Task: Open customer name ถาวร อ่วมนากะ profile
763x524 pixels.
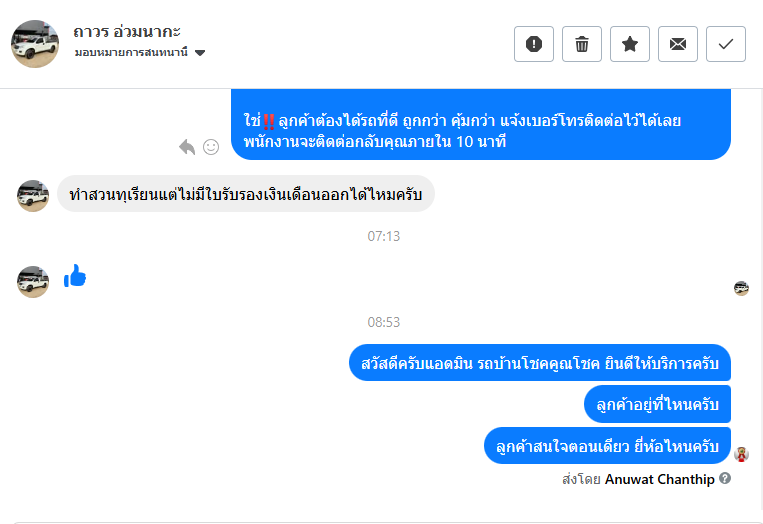Action: coord(127,31)
